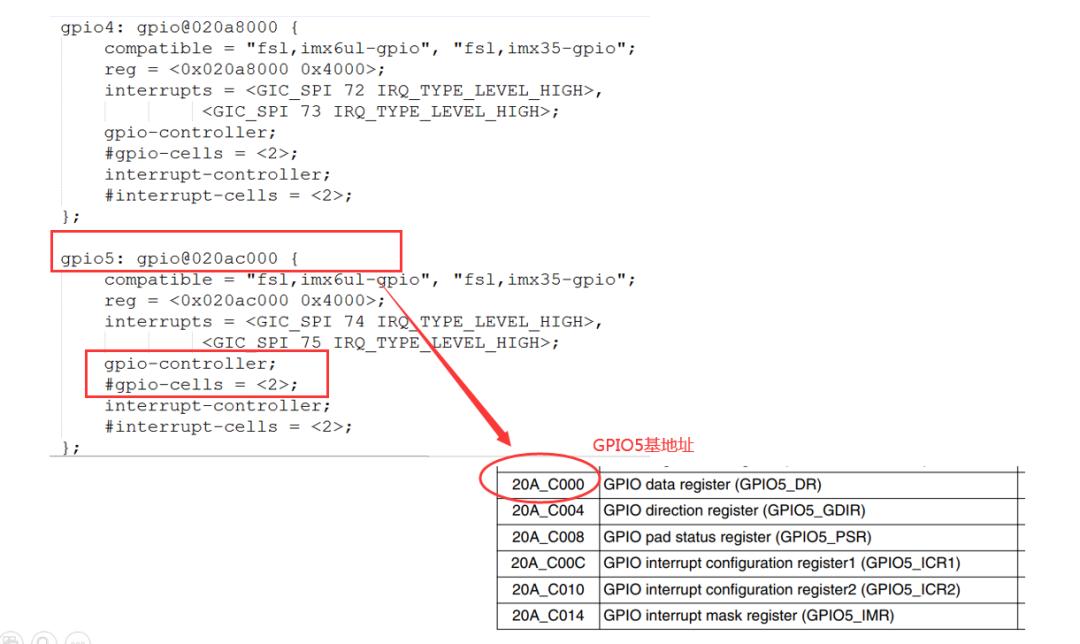Click the GPIO direction register (GPIO5_GDIR) row
Viewport: 1080px width, 644px height.
click(x=761, y=511)
